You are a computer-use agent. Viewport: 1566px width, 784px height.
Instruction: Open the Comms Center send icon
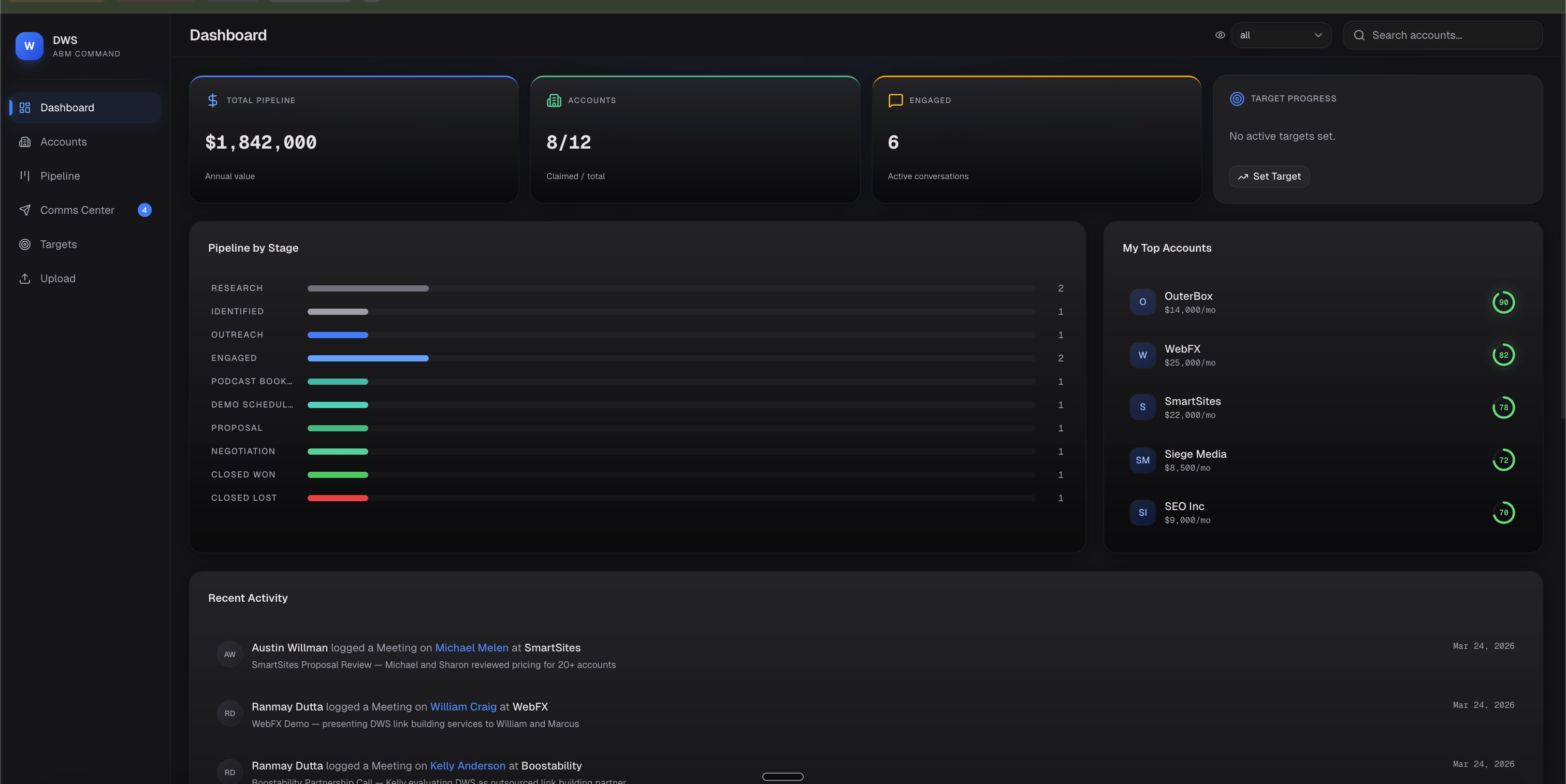(x=25, y=210)
